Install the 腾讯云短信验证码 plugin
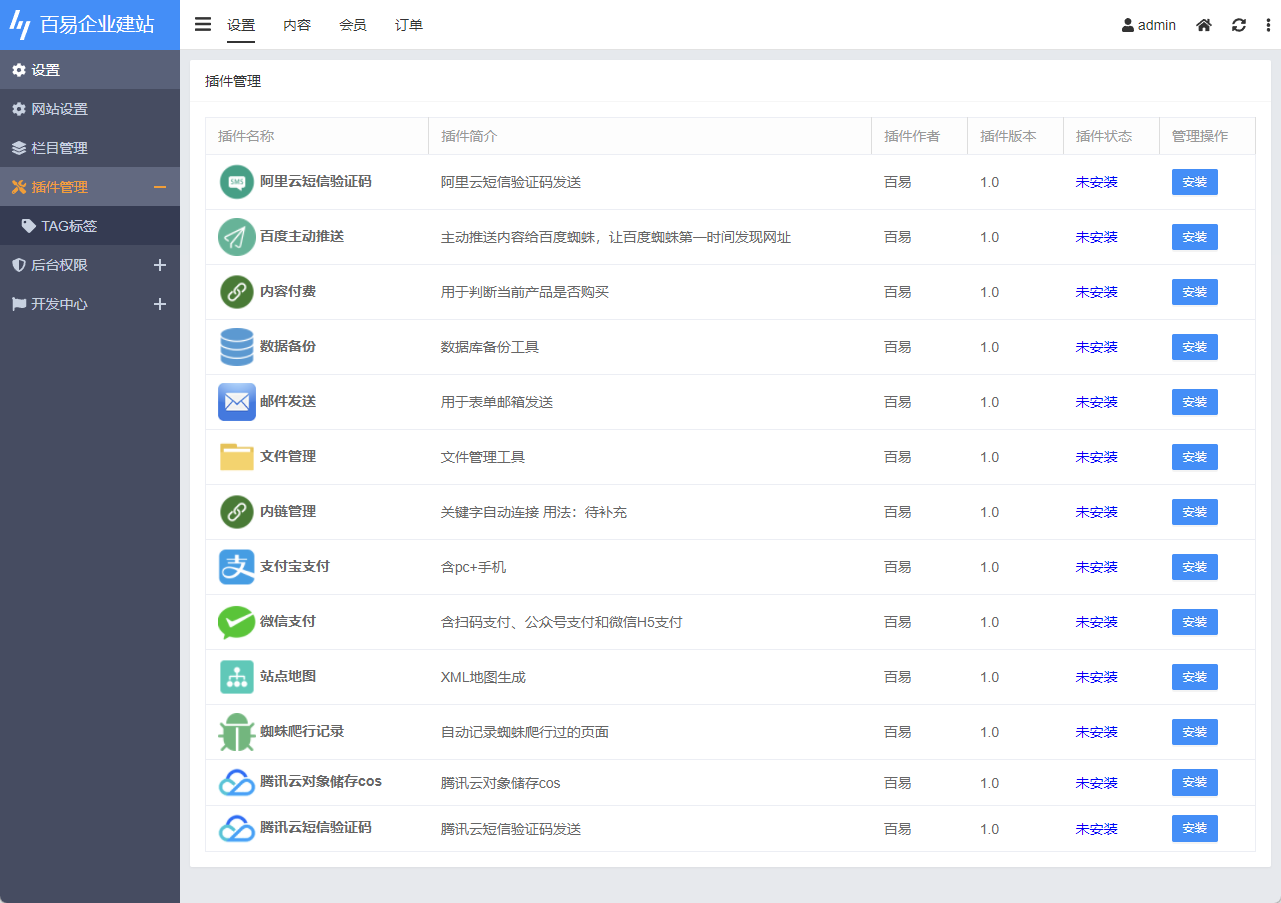The width and height of the screenshot is (1281, 903). click(1195, 829)
